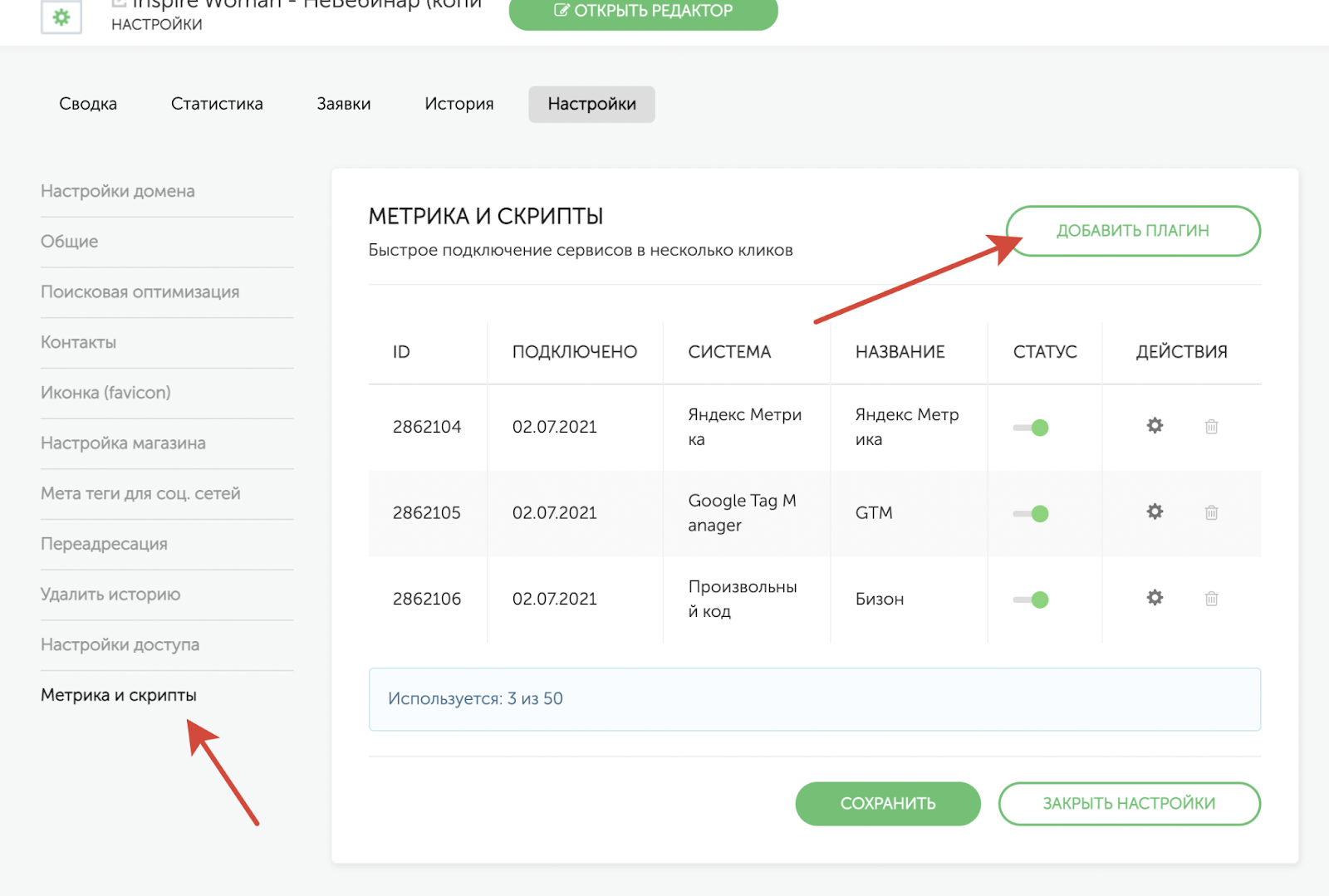Screen dimensions: 1329x896
Task: Go to the История tab
Action: coord(459,104)
